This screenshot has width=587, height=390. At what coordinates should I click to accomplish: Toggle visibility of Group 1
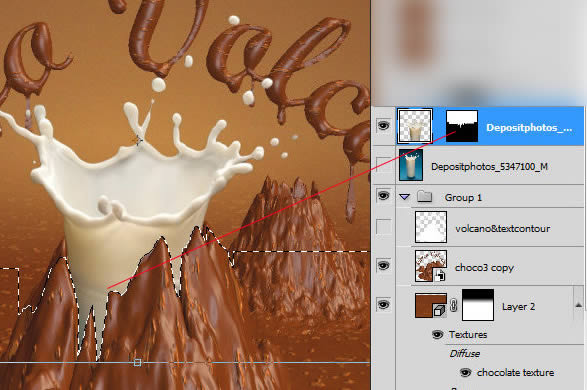pos(383,195)
